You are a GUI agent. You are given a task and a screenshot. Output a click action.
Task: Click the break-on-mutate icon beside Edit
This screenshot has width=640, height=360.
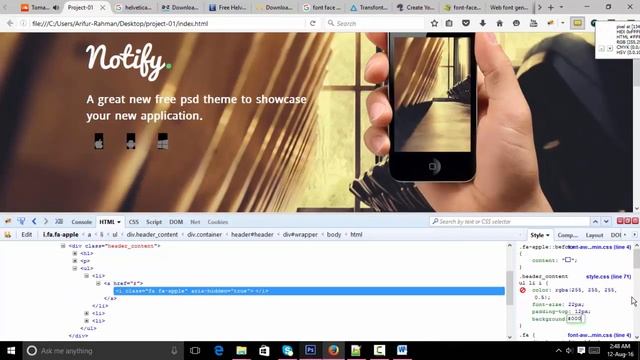(8, 235)
